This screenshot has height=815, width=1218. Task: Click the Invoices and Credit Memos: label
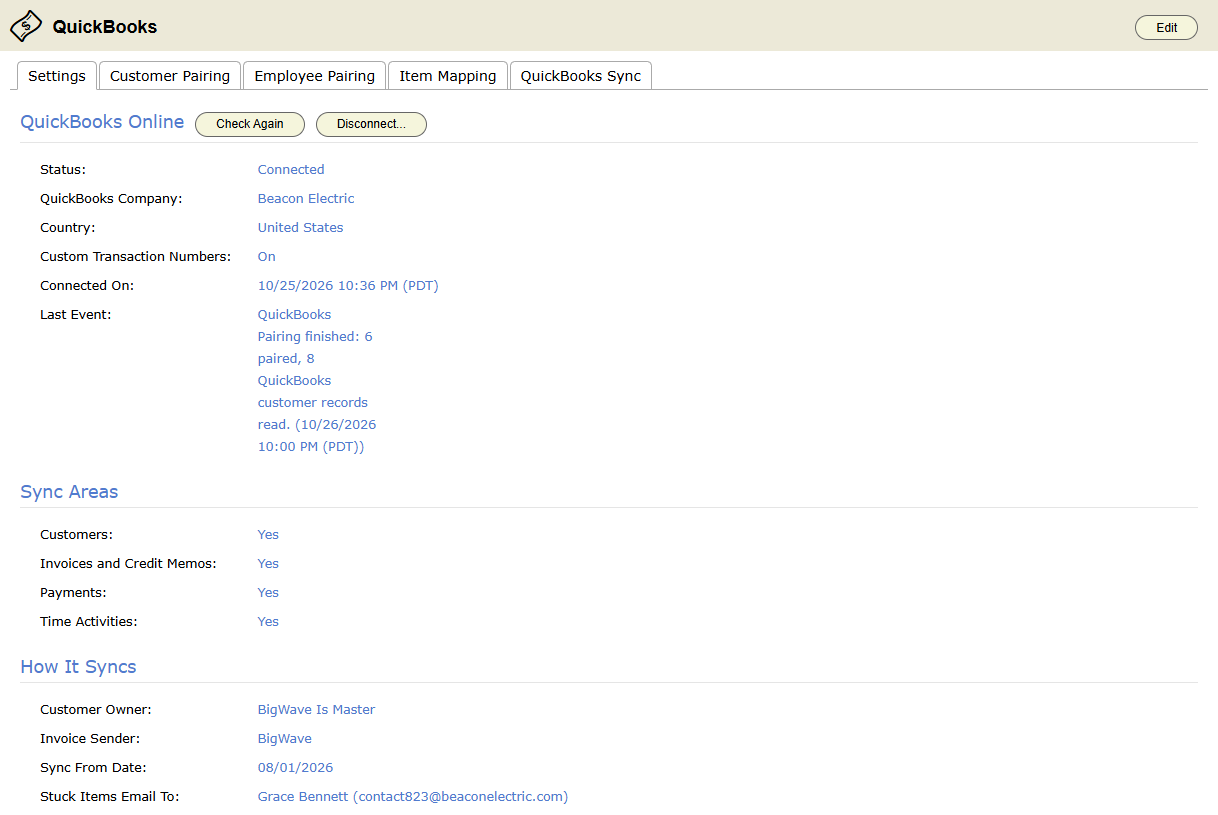pos(128,564)
